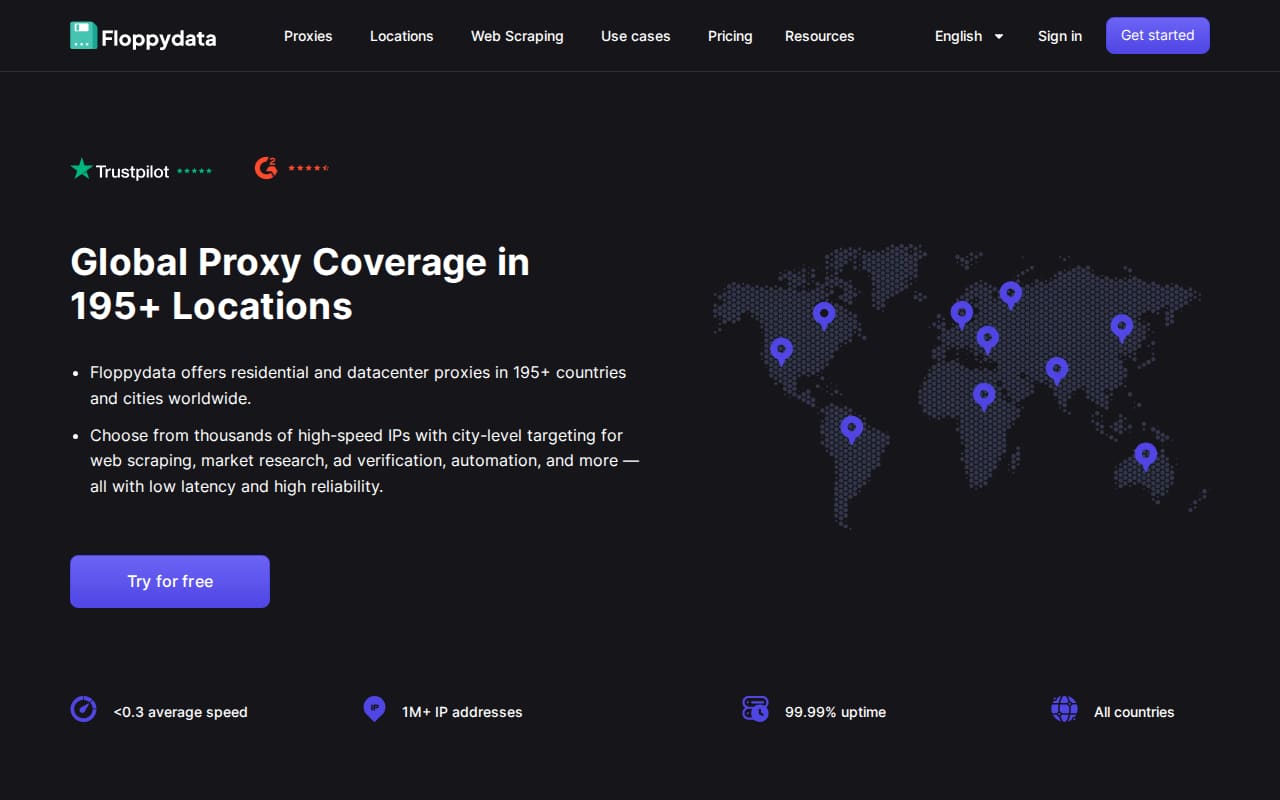Viewport: 1280px width, 800px height.
Task: Open the Trustpilot rating badge
Action: point(141,170)
